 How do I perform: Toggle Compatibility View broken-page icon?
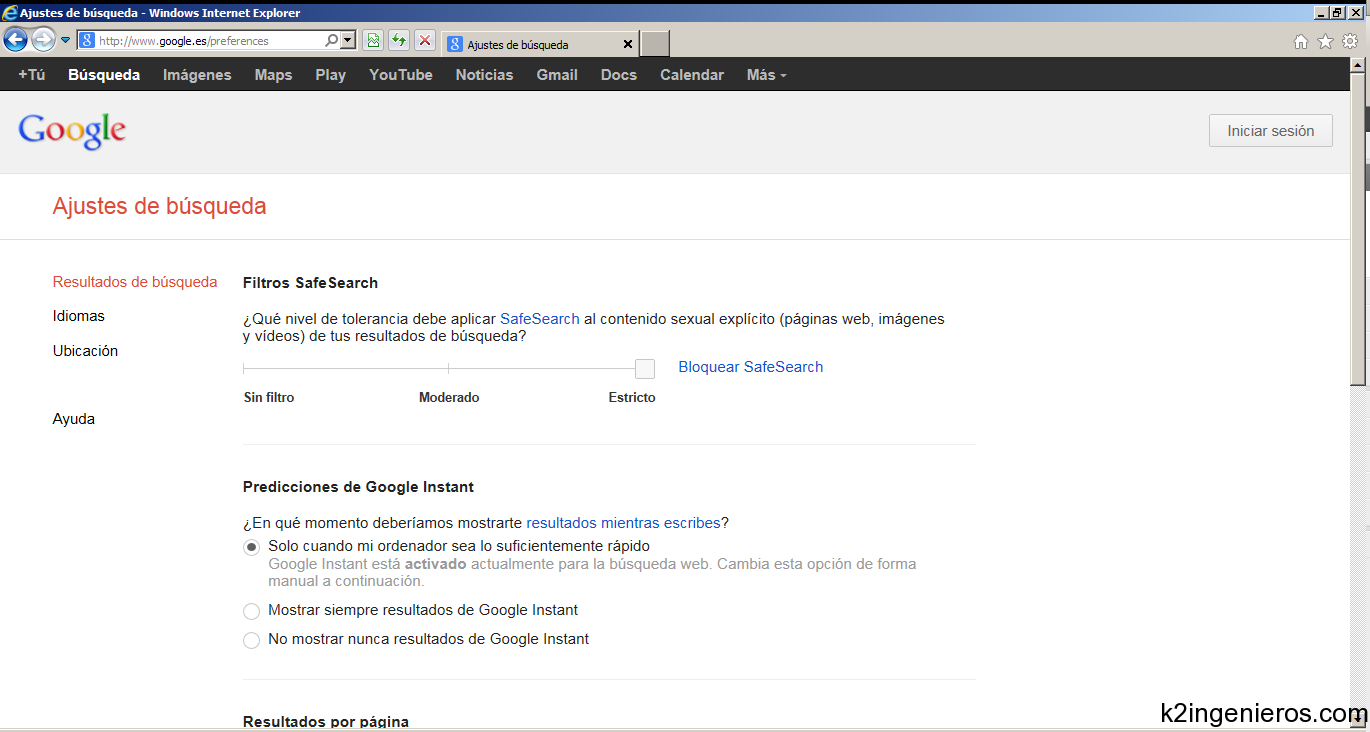pyautogui.click(x=373, y=41)
